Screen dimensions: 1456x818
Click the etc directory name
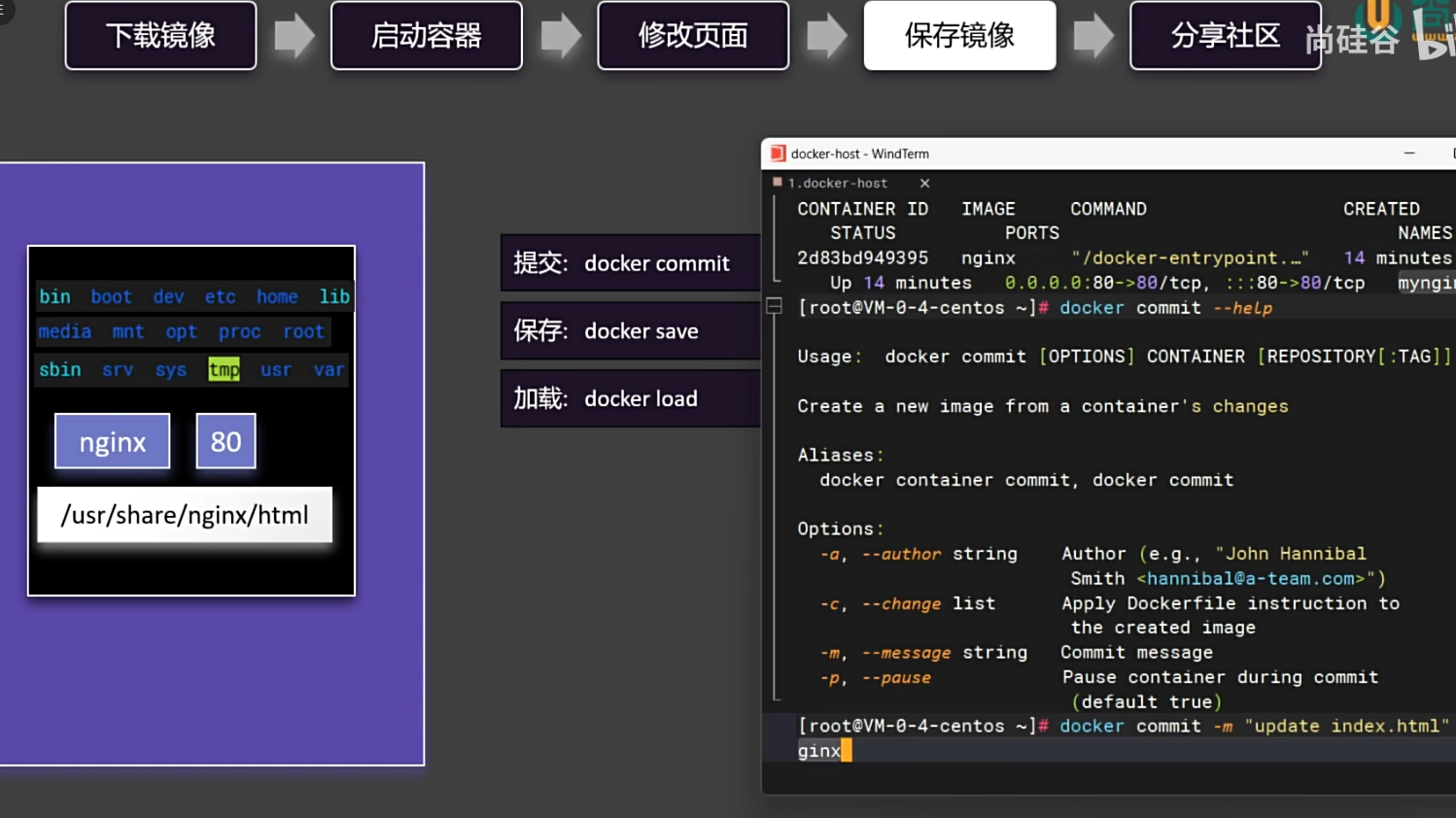click(x=220, y=296)
